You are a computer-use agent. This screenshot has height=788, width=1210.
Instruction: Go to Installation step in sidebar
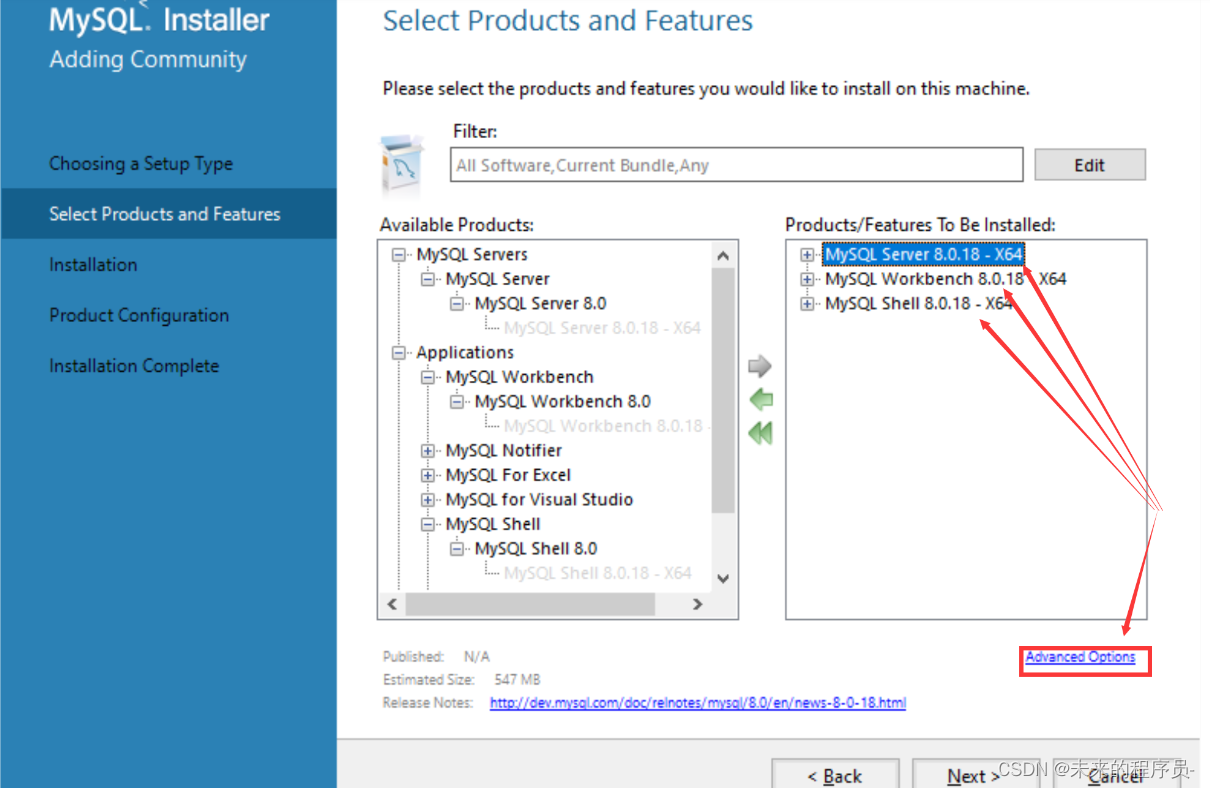point(93,265)
